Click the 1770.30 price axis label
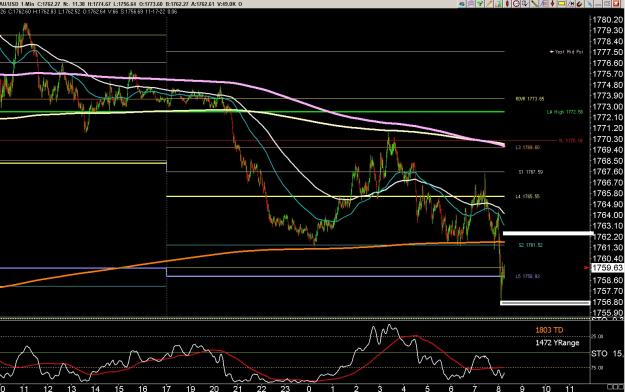This screenshot has height=392, width=625. tap(607, 139)
